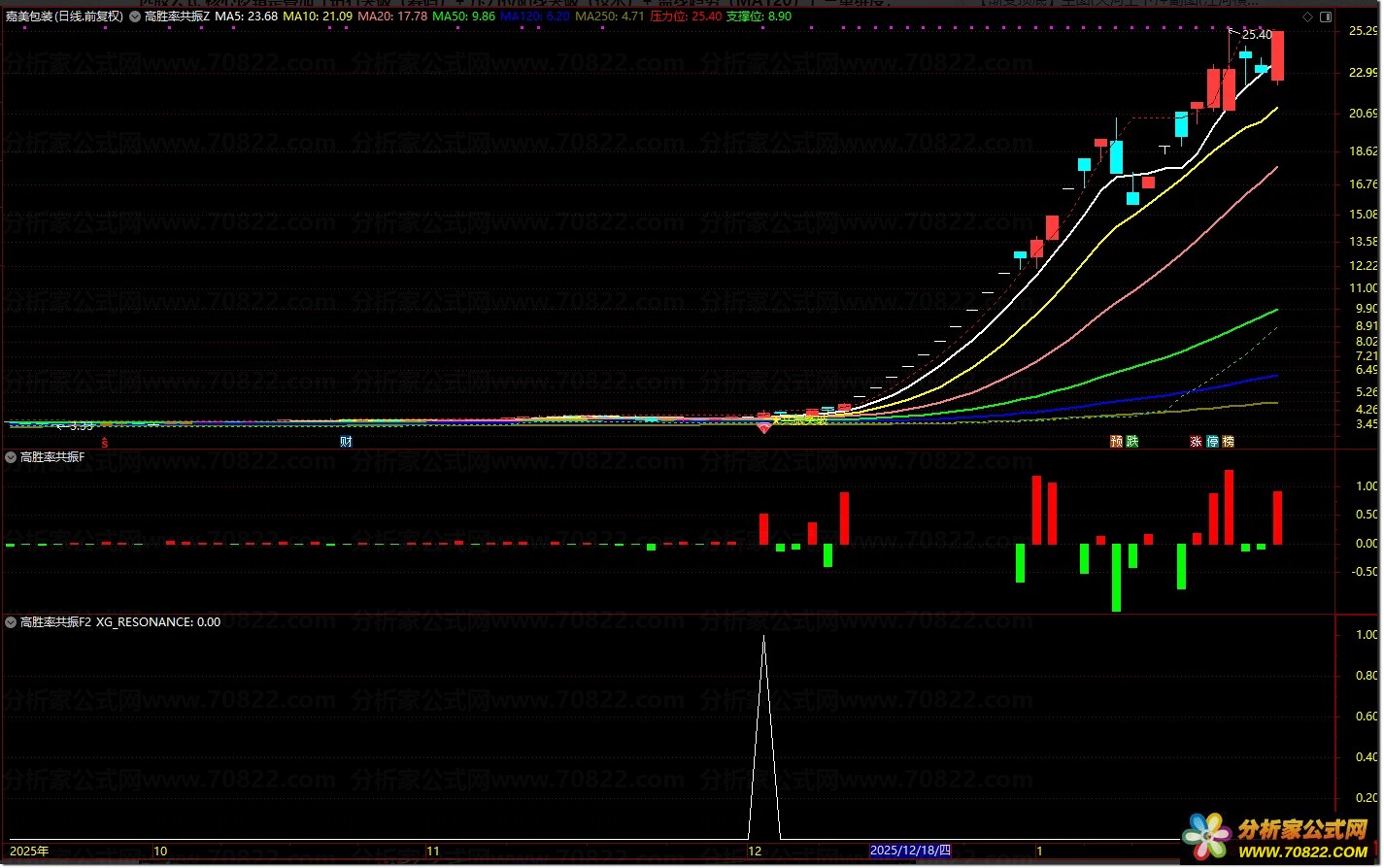Click the diamond icon above the price chart
This screenshot has width=1384, height=868.
(x=1308, y=17)
